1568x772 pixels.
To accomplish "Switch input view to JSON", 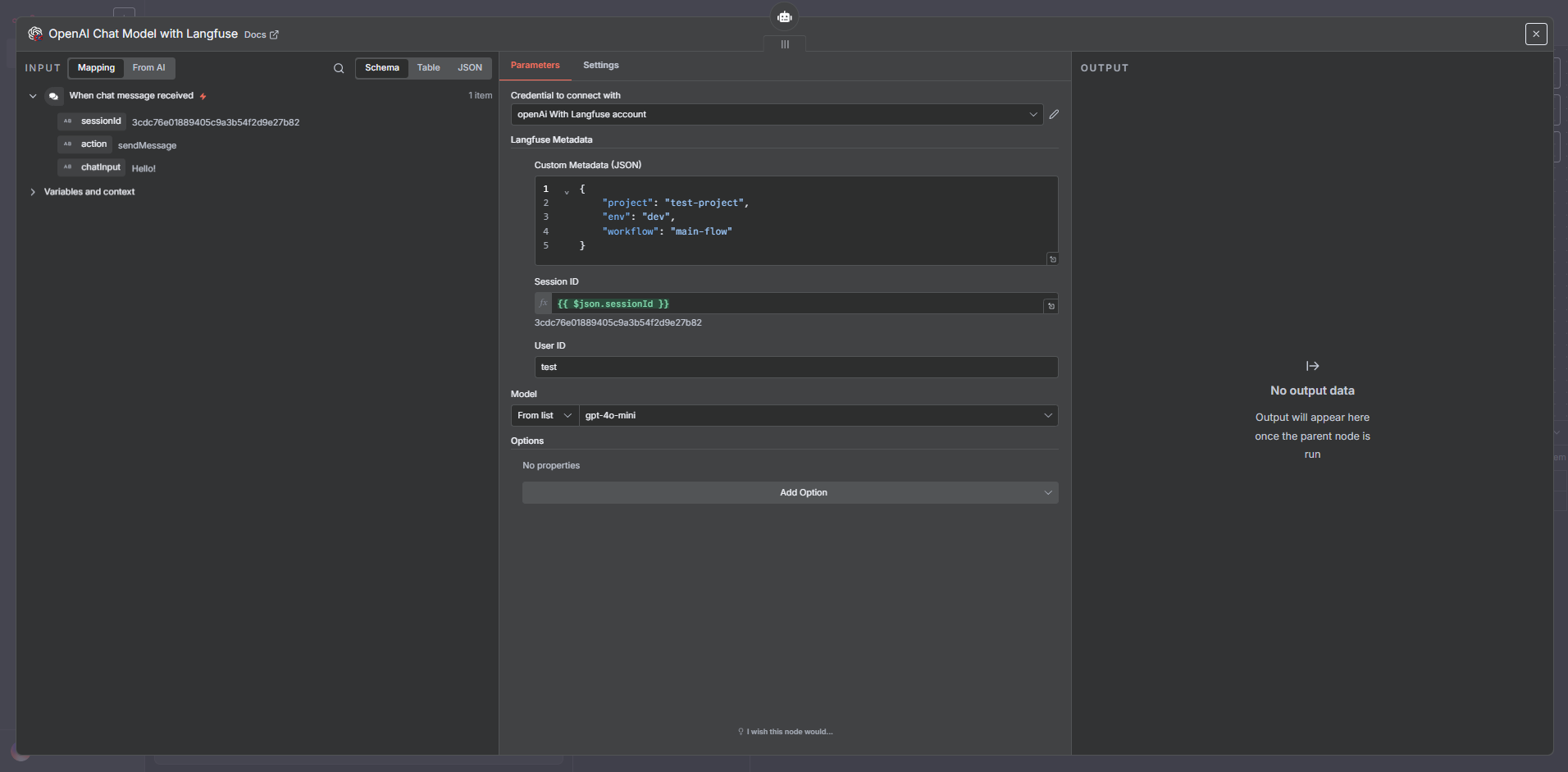I will tap(469, 68).
